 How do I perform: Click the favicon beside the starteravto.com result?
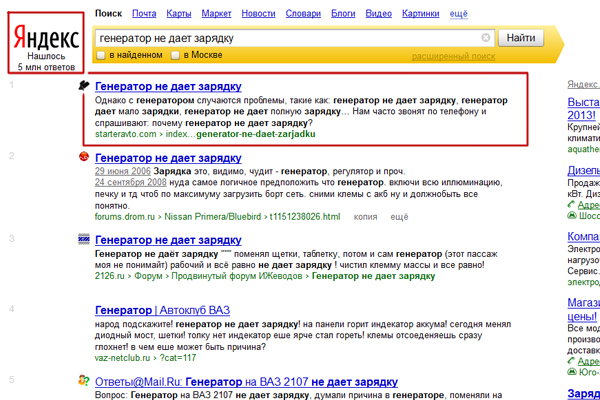pyautogui.click(x=84, y=85)
